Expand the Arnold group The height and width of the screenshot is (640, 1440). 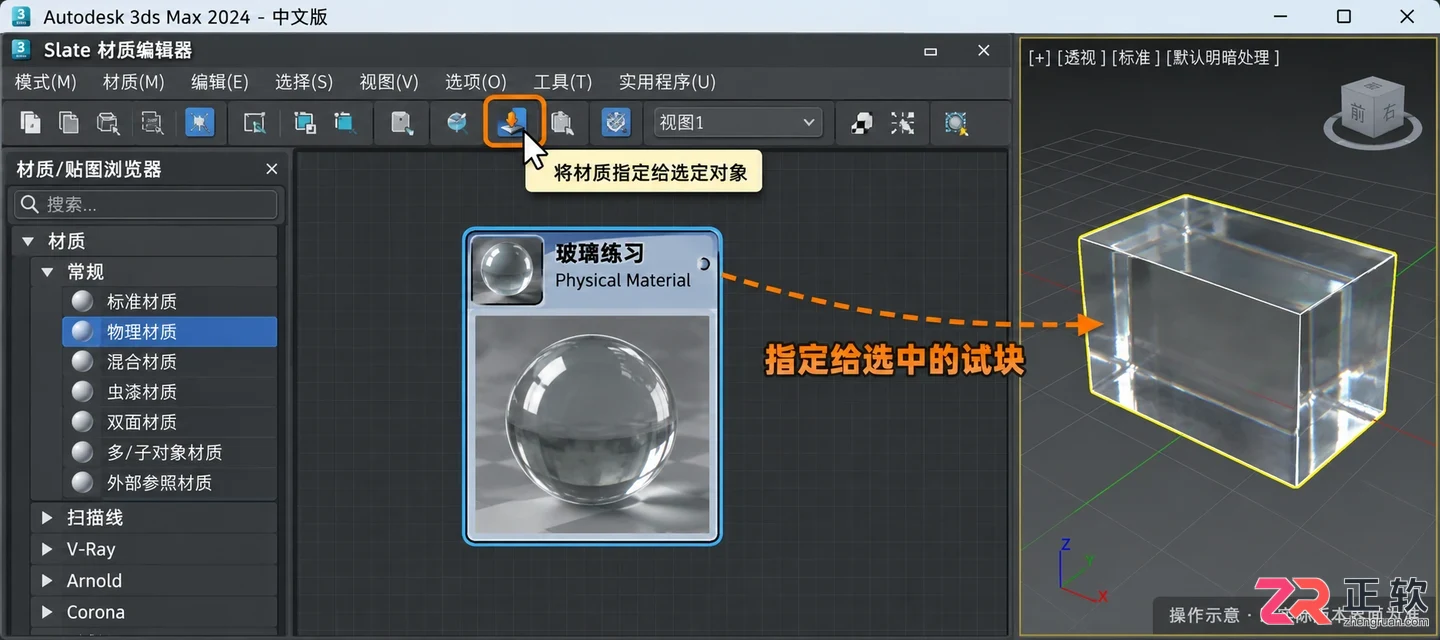coord(46,581)
